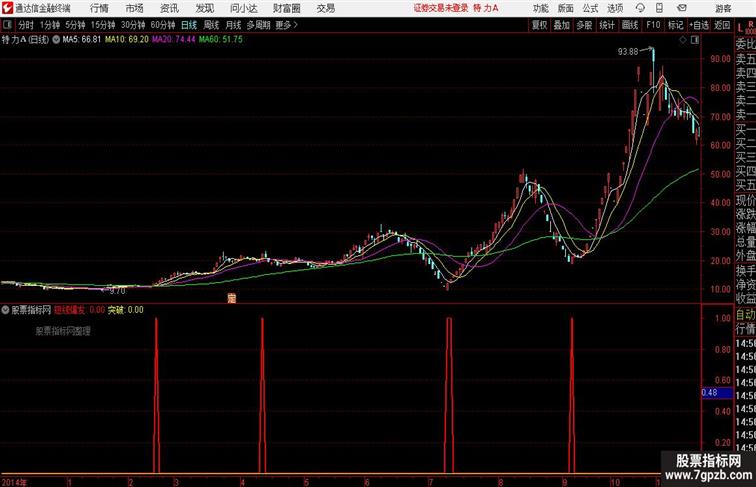The height and width of the screenshot is (487, 756).
Task: Click the customer service headset icon
Action: tap(640, 8)
